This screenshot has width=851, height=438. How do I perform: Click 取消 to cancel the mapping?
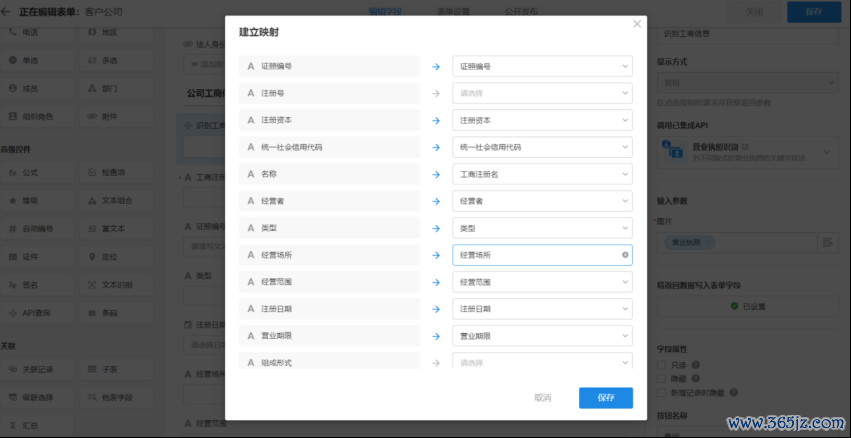[x=542, y=397]
